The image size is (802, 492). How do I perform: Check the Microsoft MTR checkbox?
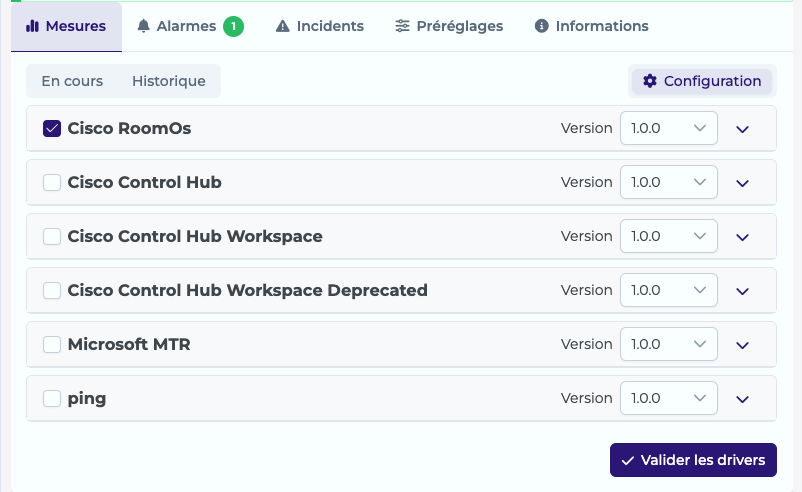(52, 344)
